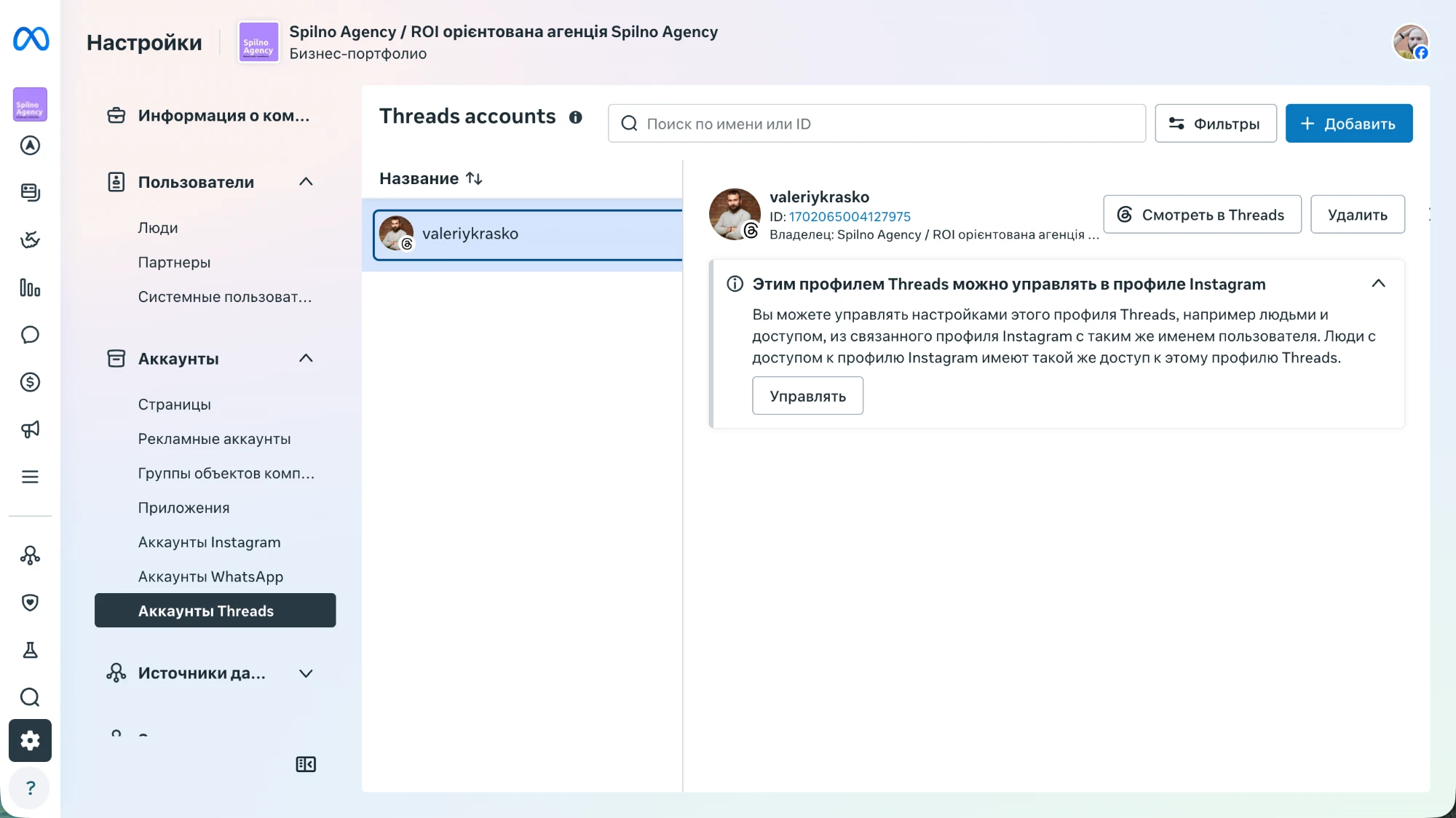Open the hamburger all tools menu icon
1456x818 pixels.
tap(30, 477)
